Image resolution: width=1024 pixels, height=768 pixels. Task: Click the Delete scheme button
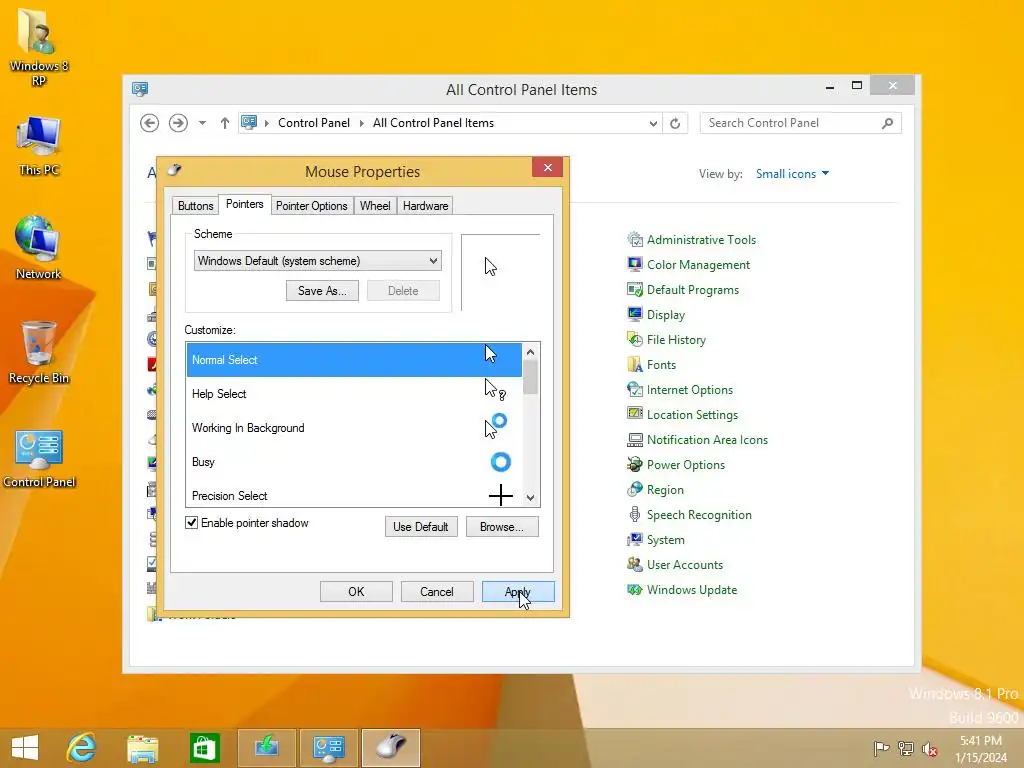click(403, 291)
